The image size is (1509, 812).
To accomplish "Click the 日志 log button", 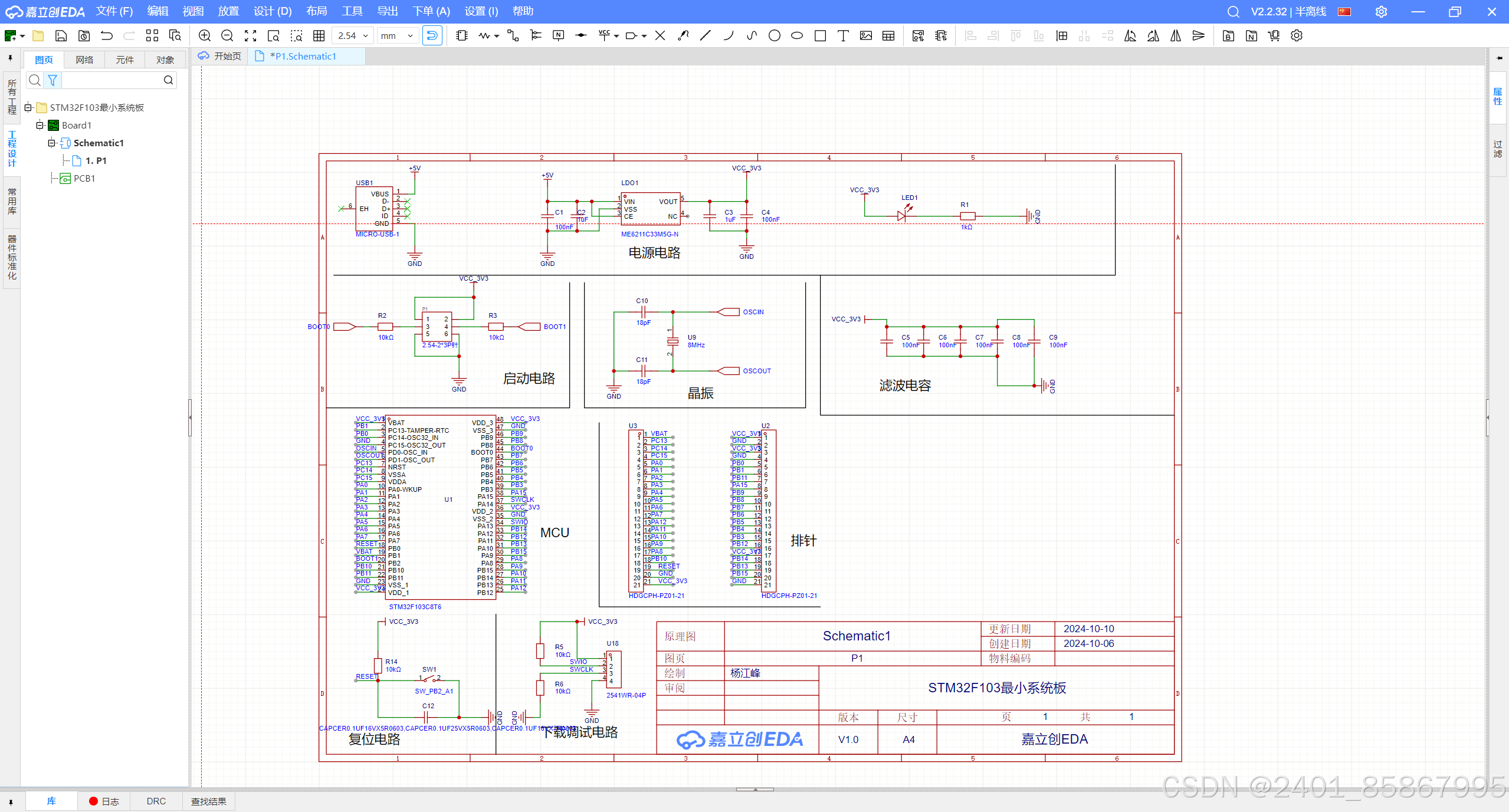I will (104, 801).
